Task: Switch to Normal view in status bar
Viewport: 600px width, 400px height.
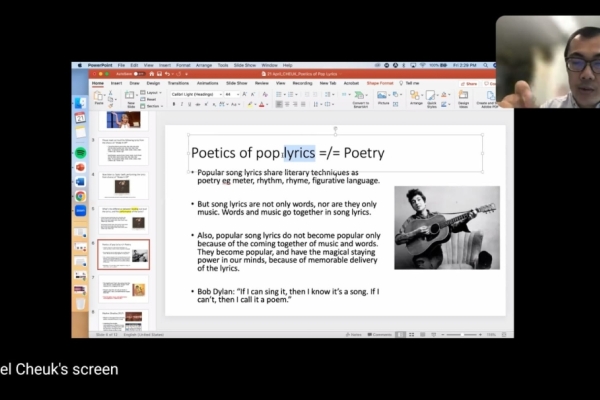Action: (400, 335)
